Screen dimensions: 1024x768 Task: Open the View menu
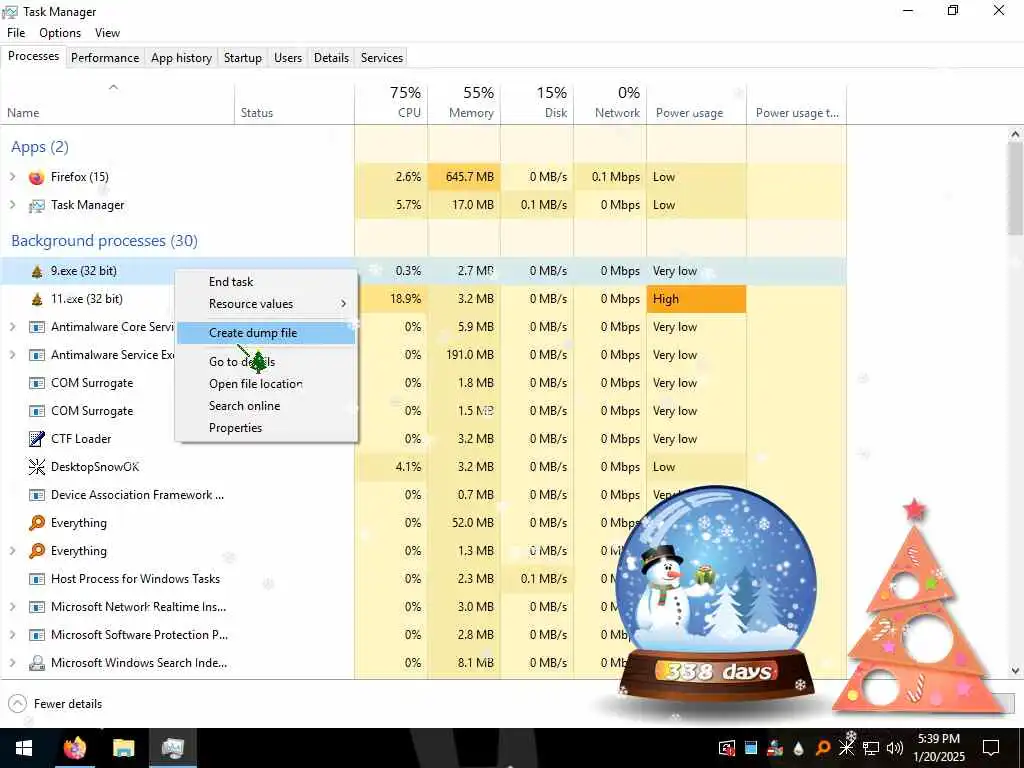107,33
